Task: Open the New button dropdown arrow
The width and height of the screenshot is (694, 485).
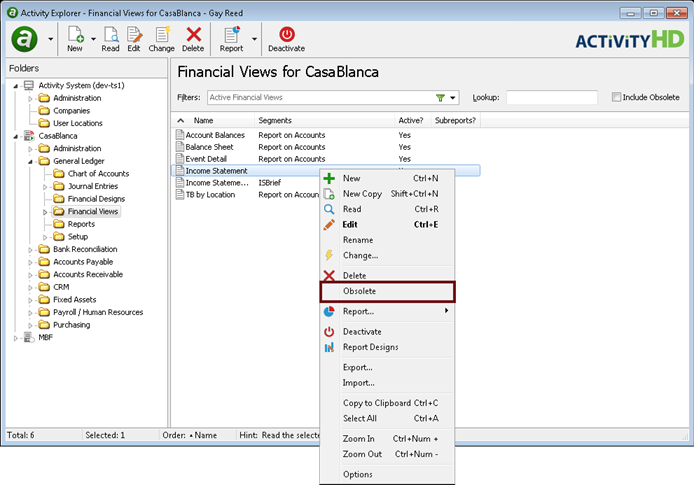Action: click(x=93, y=39)
